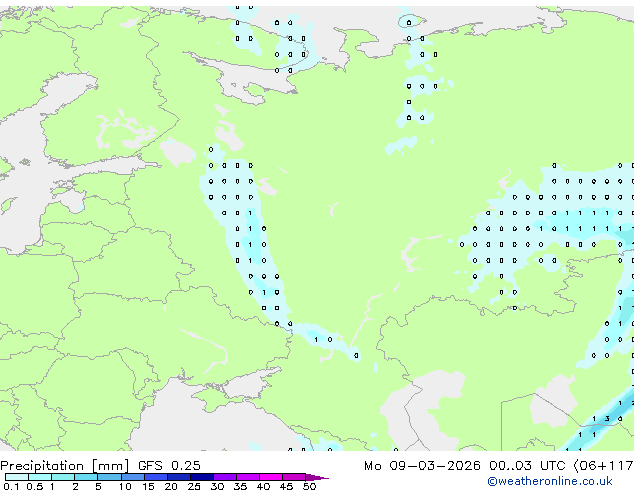Pick the 1–2 mm legend color swatch
634x490 pixels.
pyautogui.click(x=63, y=477)
